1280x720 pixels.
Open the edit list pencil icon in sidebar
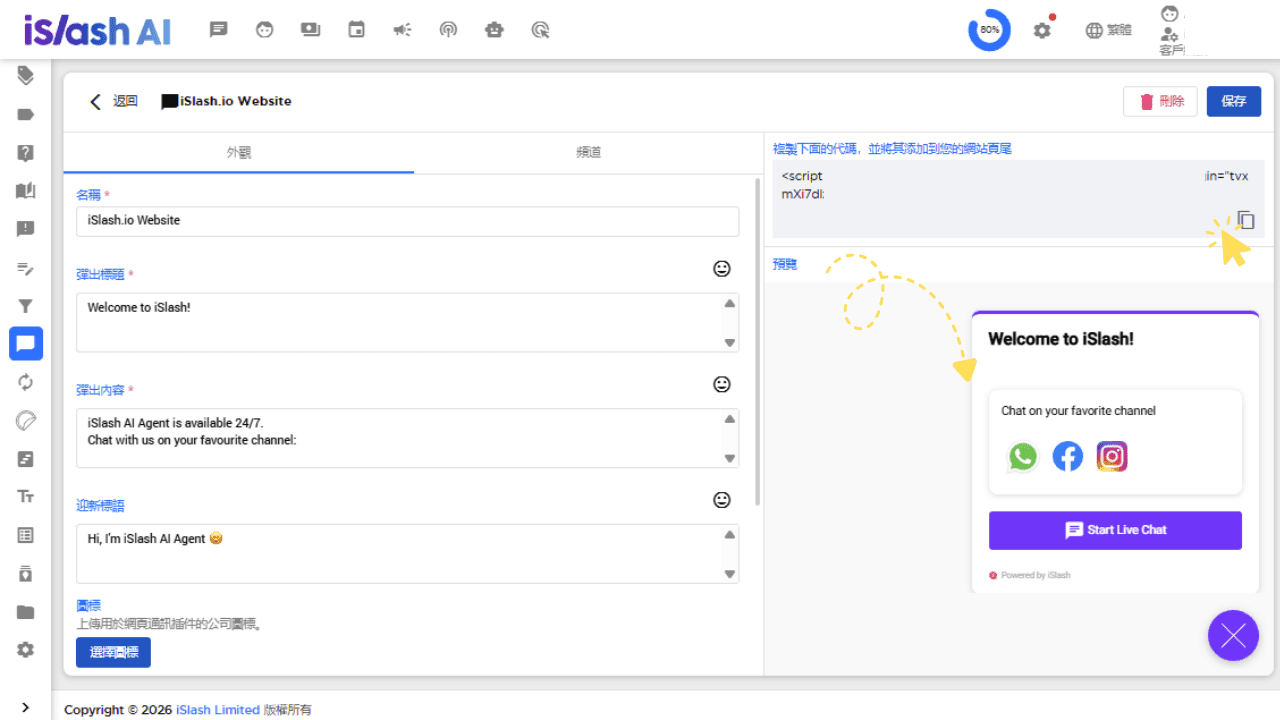click(26, 268)
